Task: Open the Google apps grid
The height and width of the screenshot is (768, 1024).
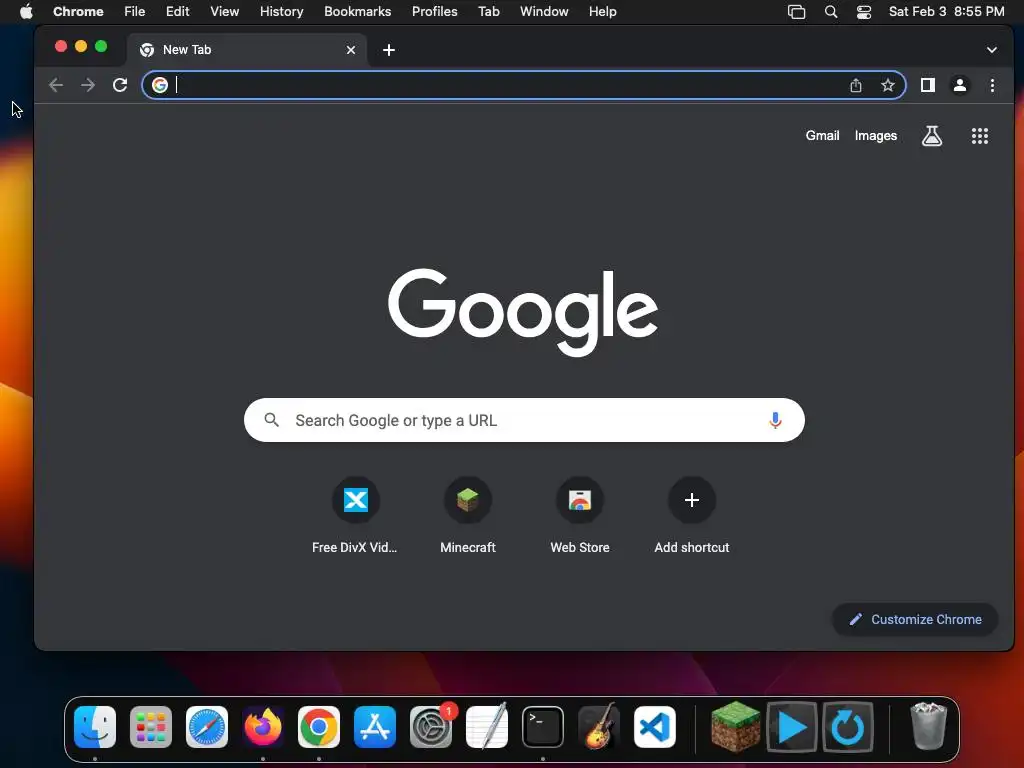Action: 980,136
